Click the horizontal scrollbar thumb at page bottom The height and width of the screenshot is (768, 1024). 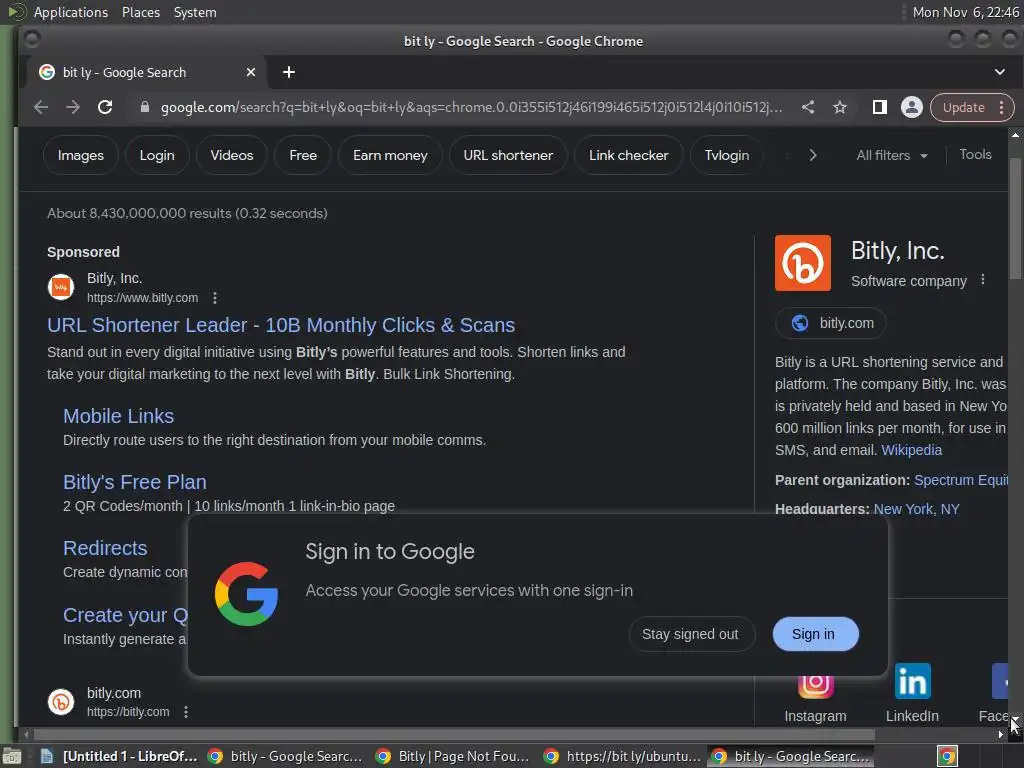(x=454, y=735)
